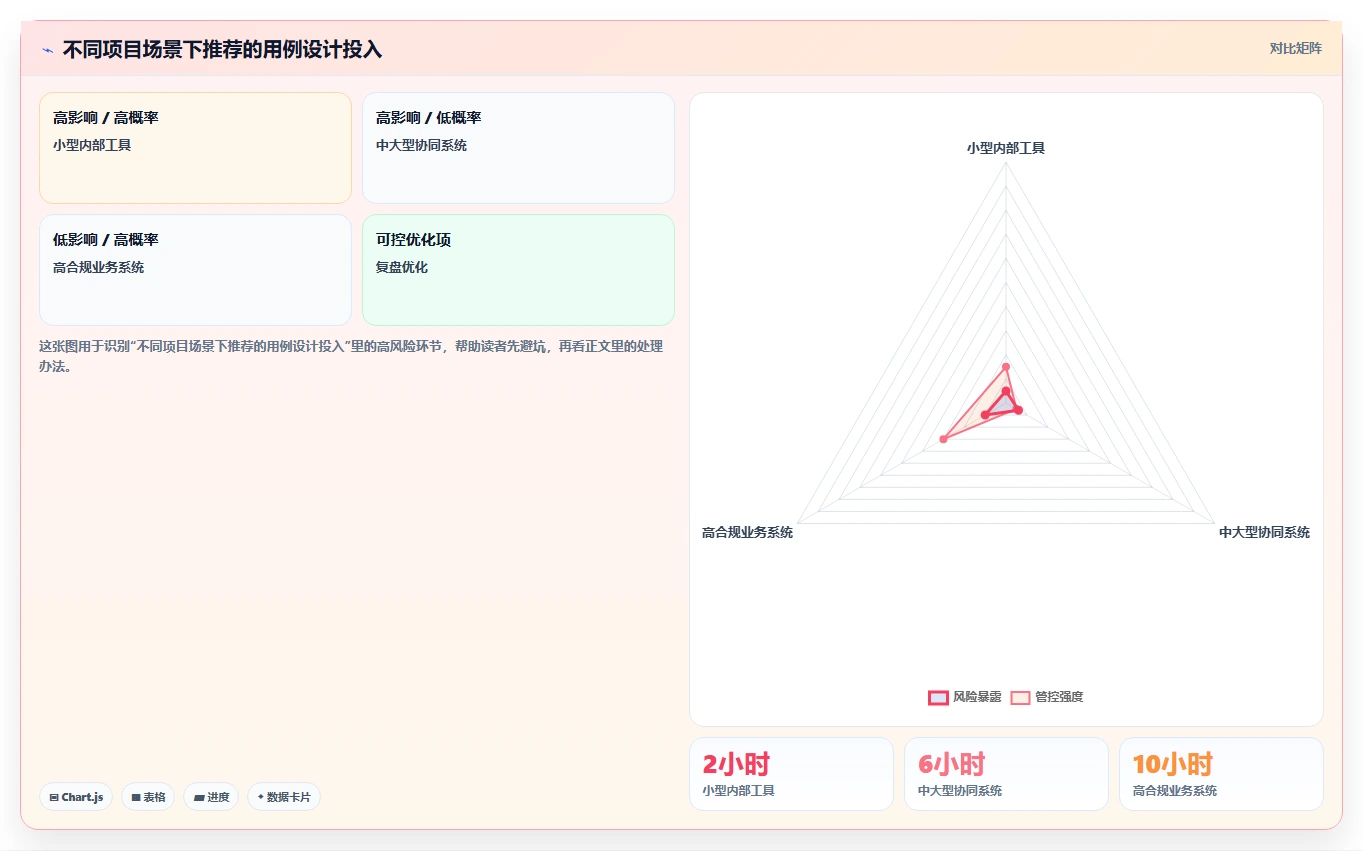The image size is (1363, 851).
Task: Click 管控强度 data point on 小型内部工具 axis
Action: 1006,366
